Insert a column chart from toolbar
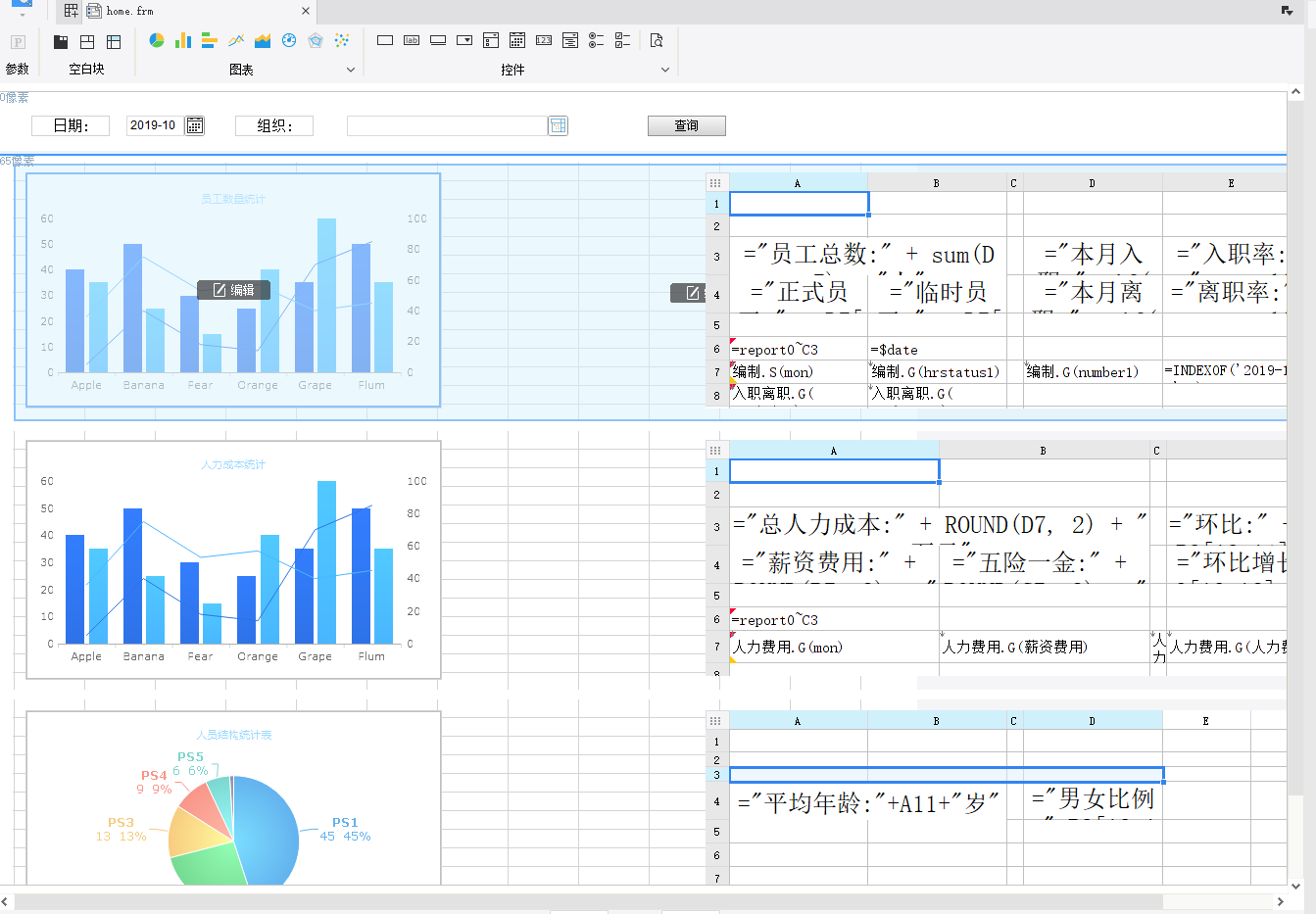 (x=183, y=40)
